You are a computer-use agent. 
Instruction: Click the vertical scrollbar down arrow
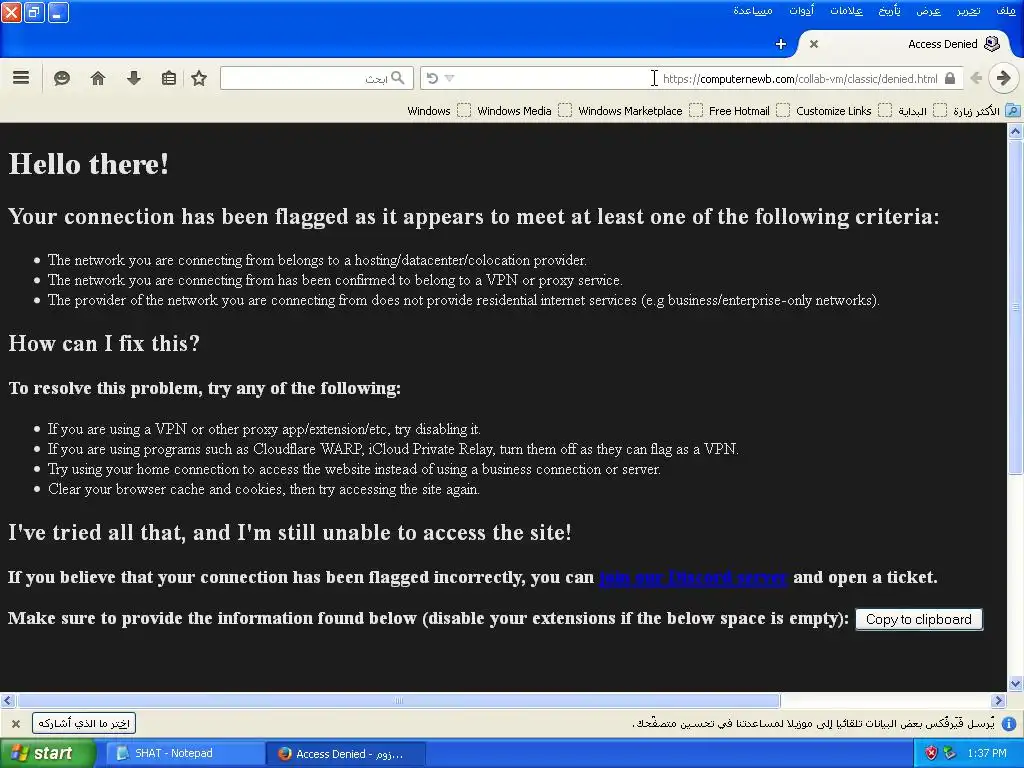1015,684
